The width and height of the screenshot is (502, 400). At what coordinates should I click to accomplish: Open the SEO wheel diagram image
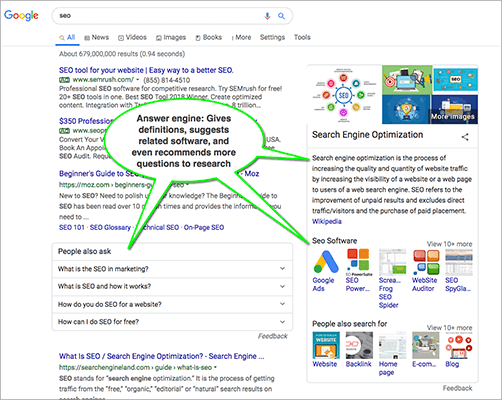pos(344,95)
